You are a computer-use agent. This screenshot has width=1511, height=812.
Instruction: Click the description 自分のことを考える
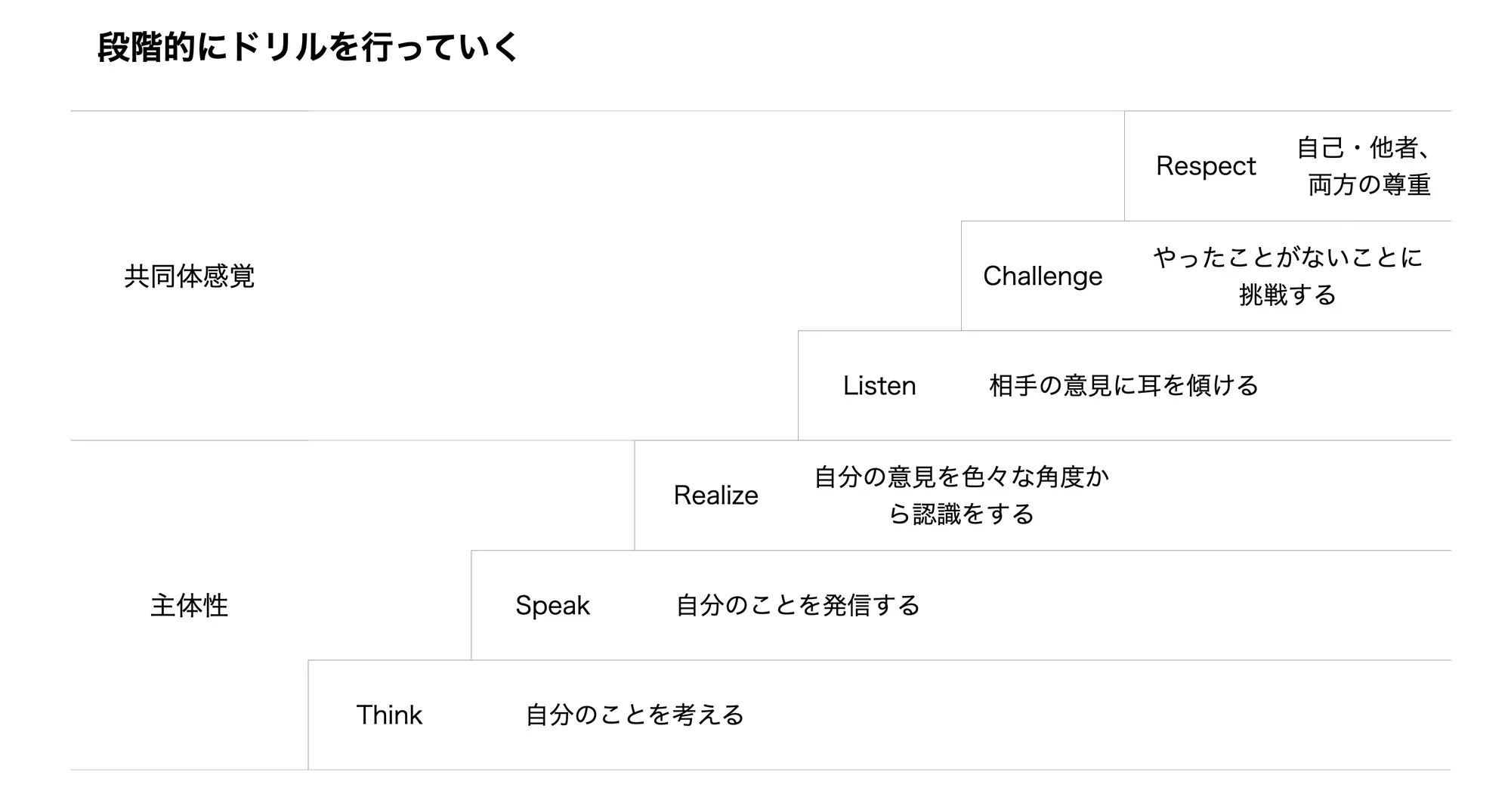click(635, 715)
